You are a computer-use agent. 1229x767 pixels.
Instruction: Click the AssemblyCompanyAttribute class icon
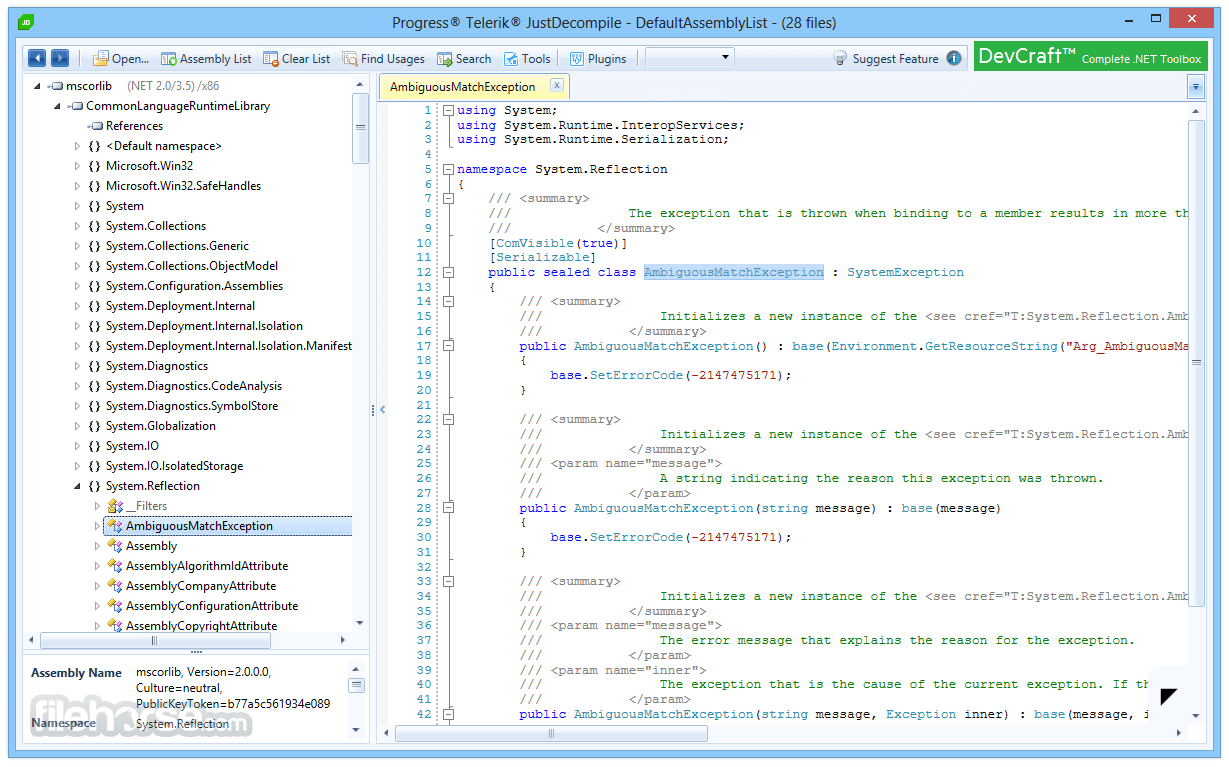[x=115, y=586]
